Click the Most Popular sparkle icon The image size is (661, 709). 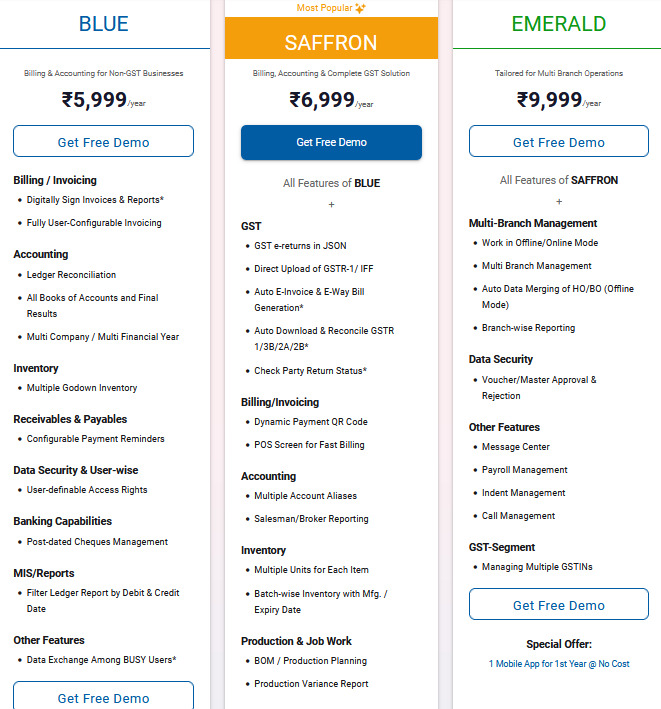pos(360,8)
